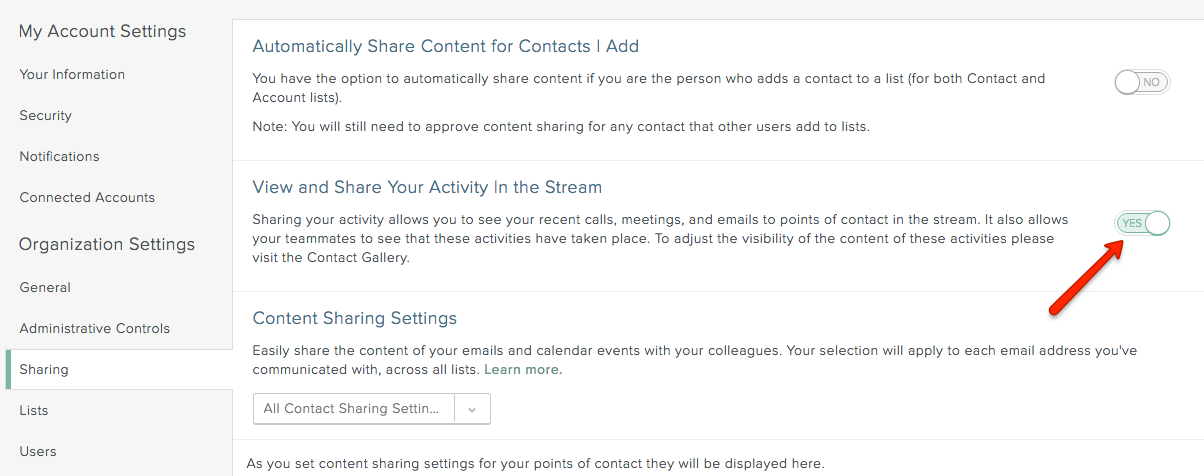Screen dimensions: 1204x476
Task: Go to Users settings
Action: 38,451
